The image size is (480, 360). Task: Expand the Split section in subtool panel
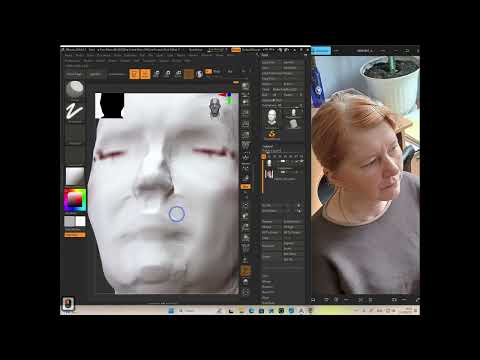[x=266, y=276]
